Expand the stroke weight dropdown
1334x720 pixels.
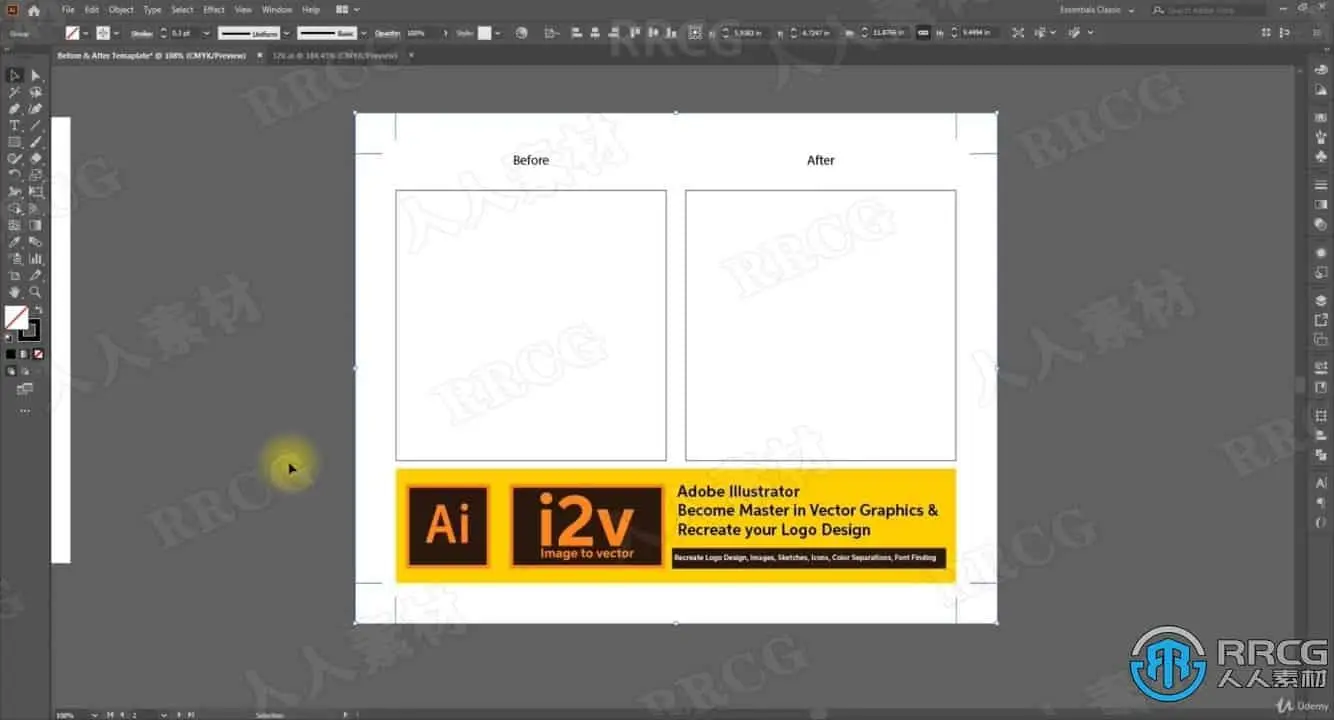pyautogui.click(x=207, y=33)
